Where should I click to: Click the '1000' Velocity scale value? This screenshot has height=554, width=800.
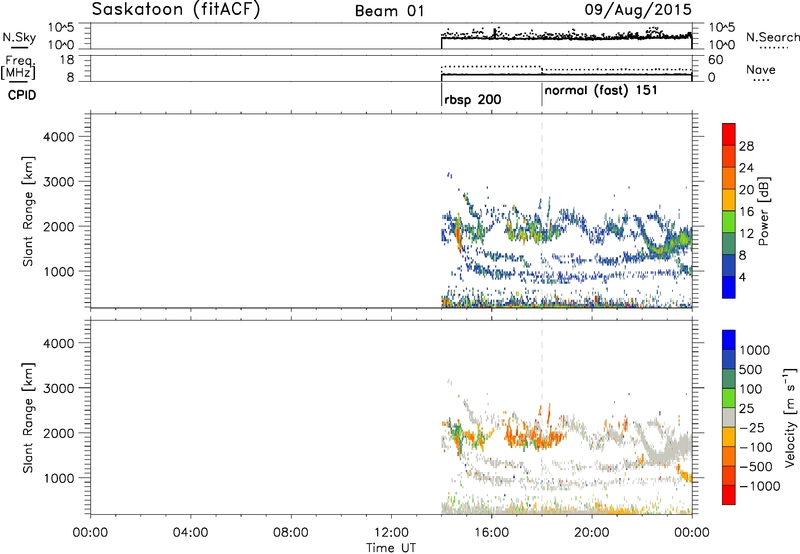(755, 350)
